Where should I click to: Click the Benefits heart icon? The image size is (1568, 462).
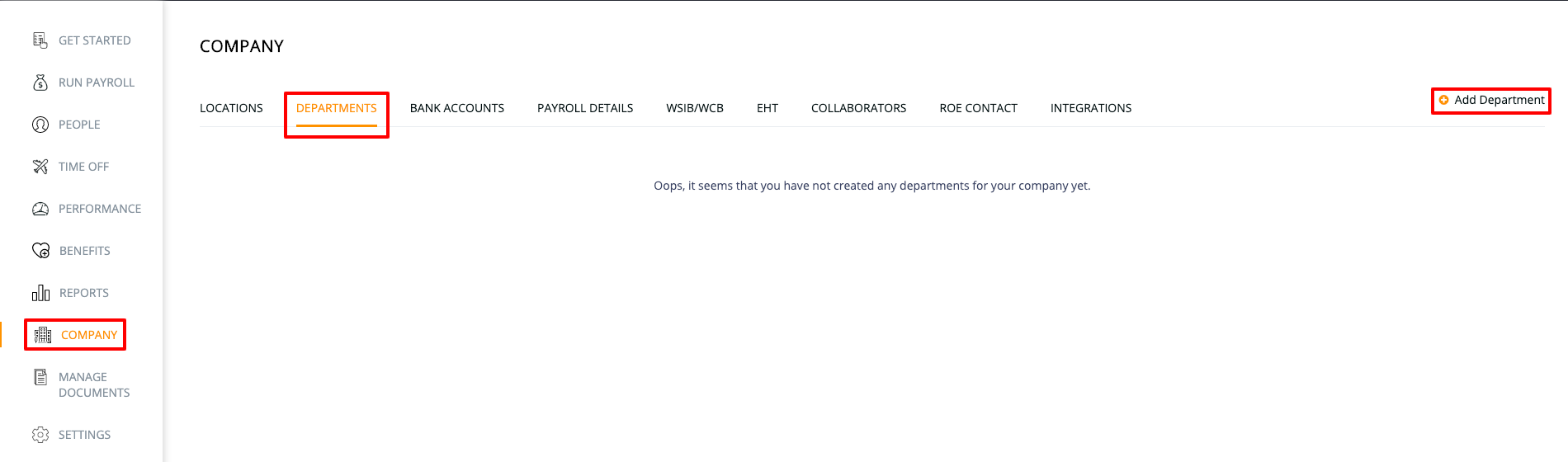click(40, 251)
